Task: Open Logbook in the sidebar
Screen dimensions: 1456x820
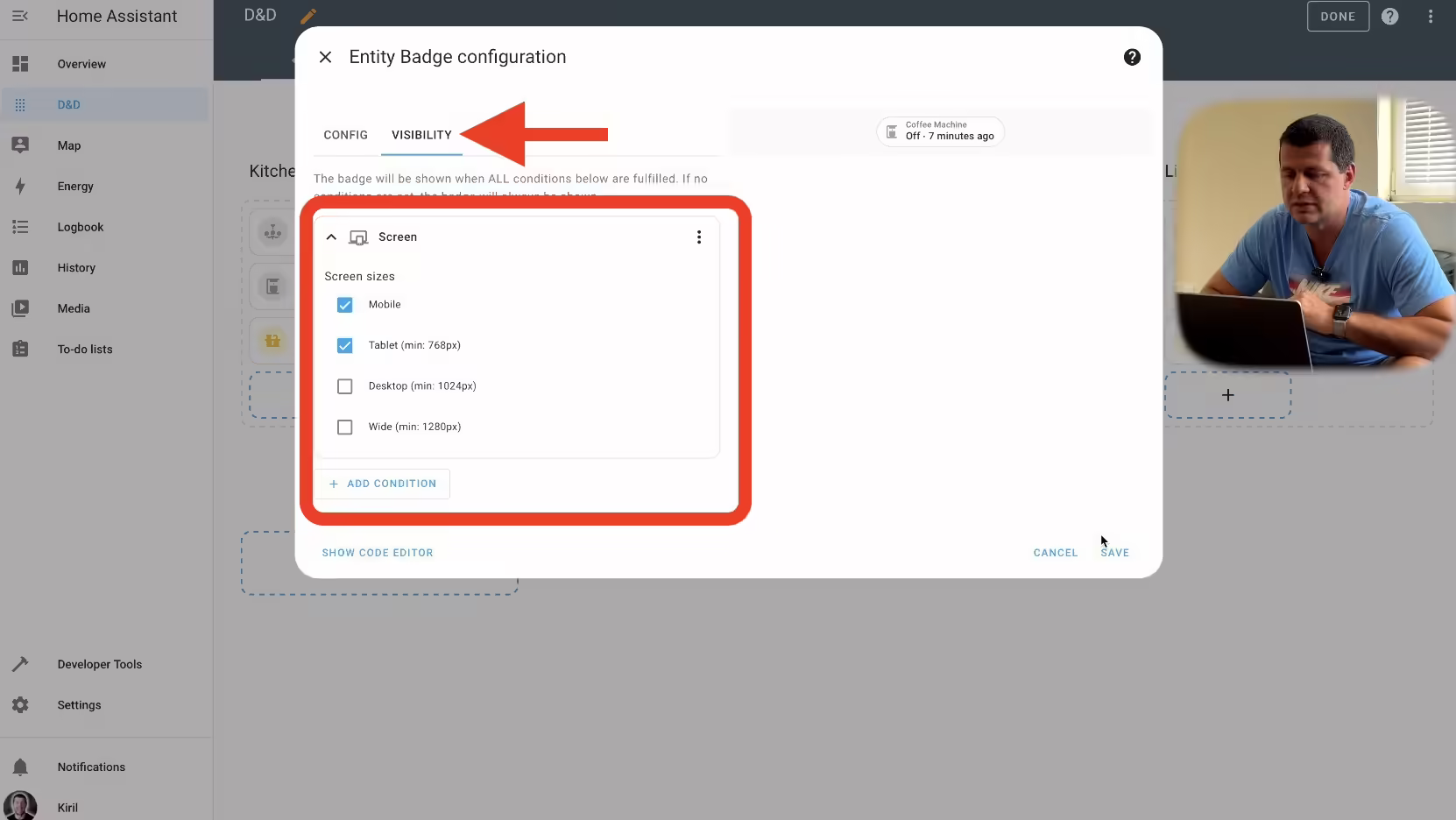Action: 105,227
